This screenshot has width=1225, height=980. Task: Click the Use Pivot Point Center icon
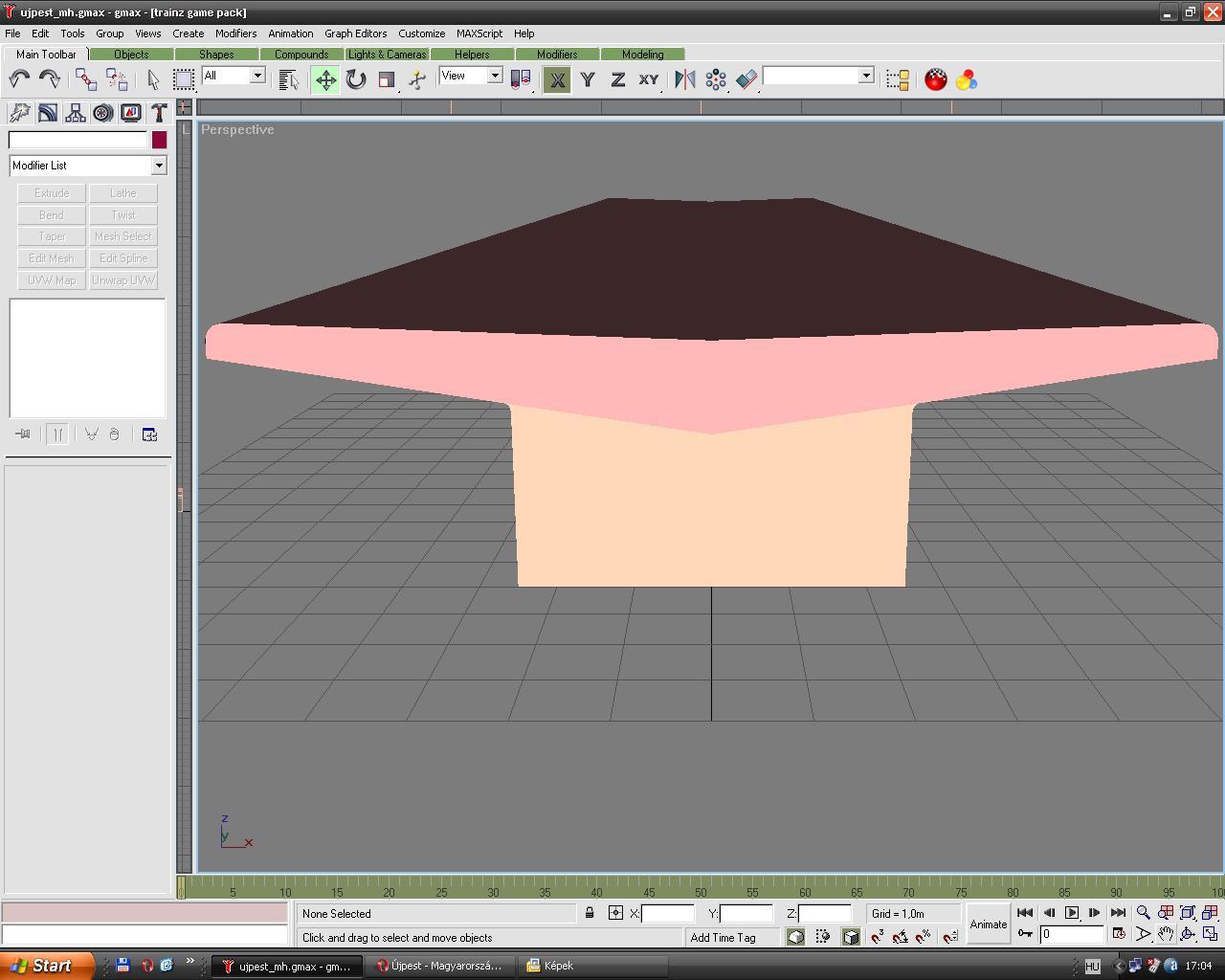(x=521, y=80)
